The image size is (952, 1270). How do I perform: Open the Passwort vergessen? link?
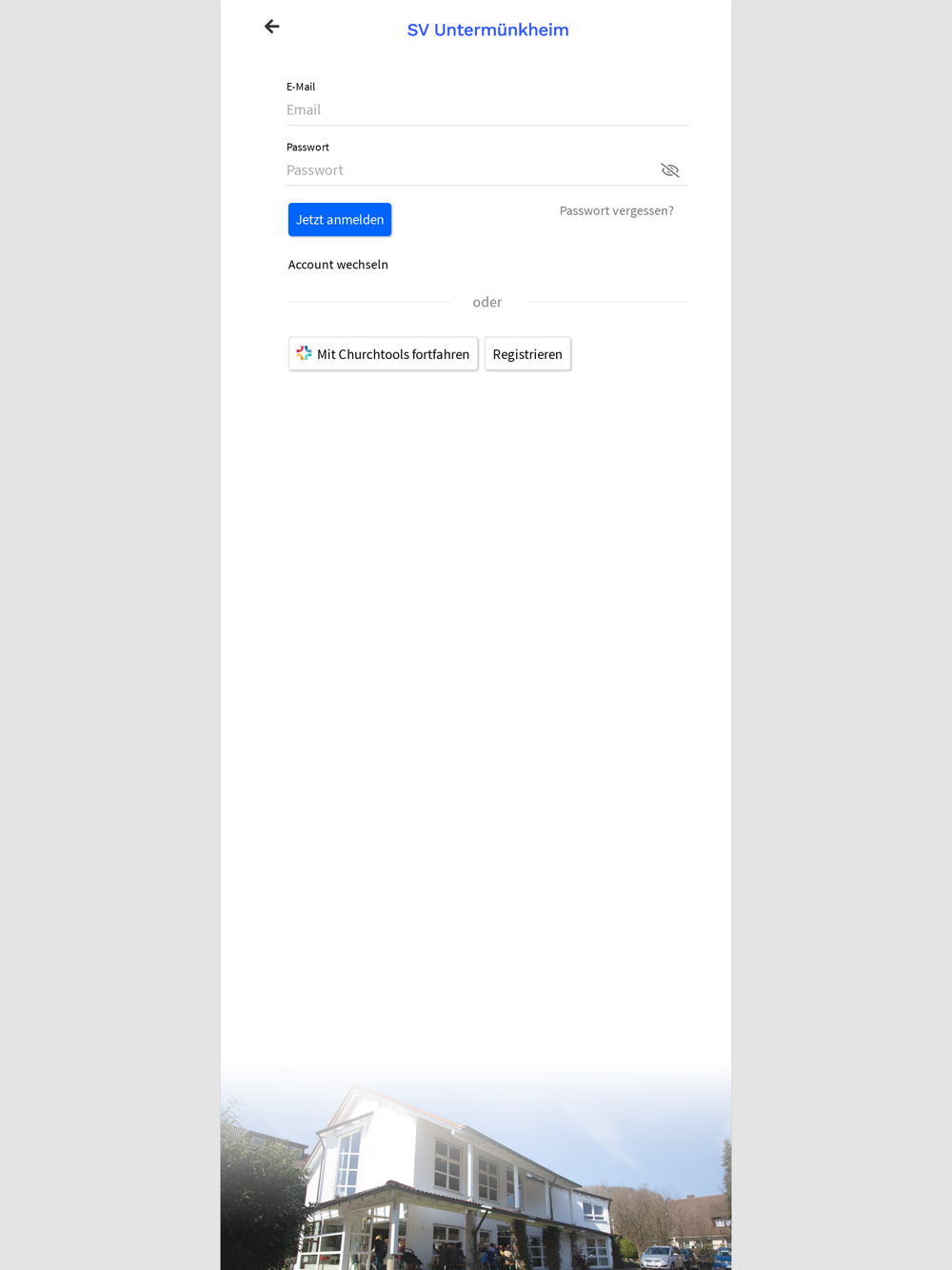(x=617, y=211)
